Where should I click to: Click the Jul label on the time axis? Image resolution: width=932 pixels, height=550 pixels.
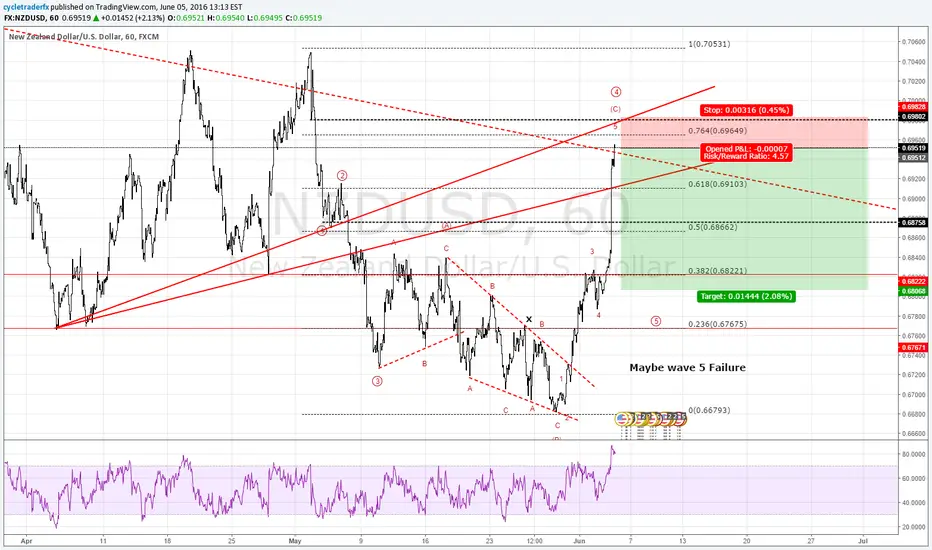click(864, 541)
